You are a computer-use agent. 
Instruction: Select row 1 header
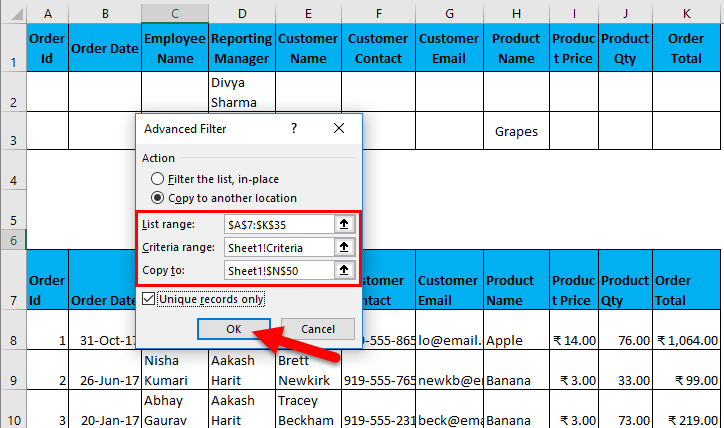click(13, 48)
